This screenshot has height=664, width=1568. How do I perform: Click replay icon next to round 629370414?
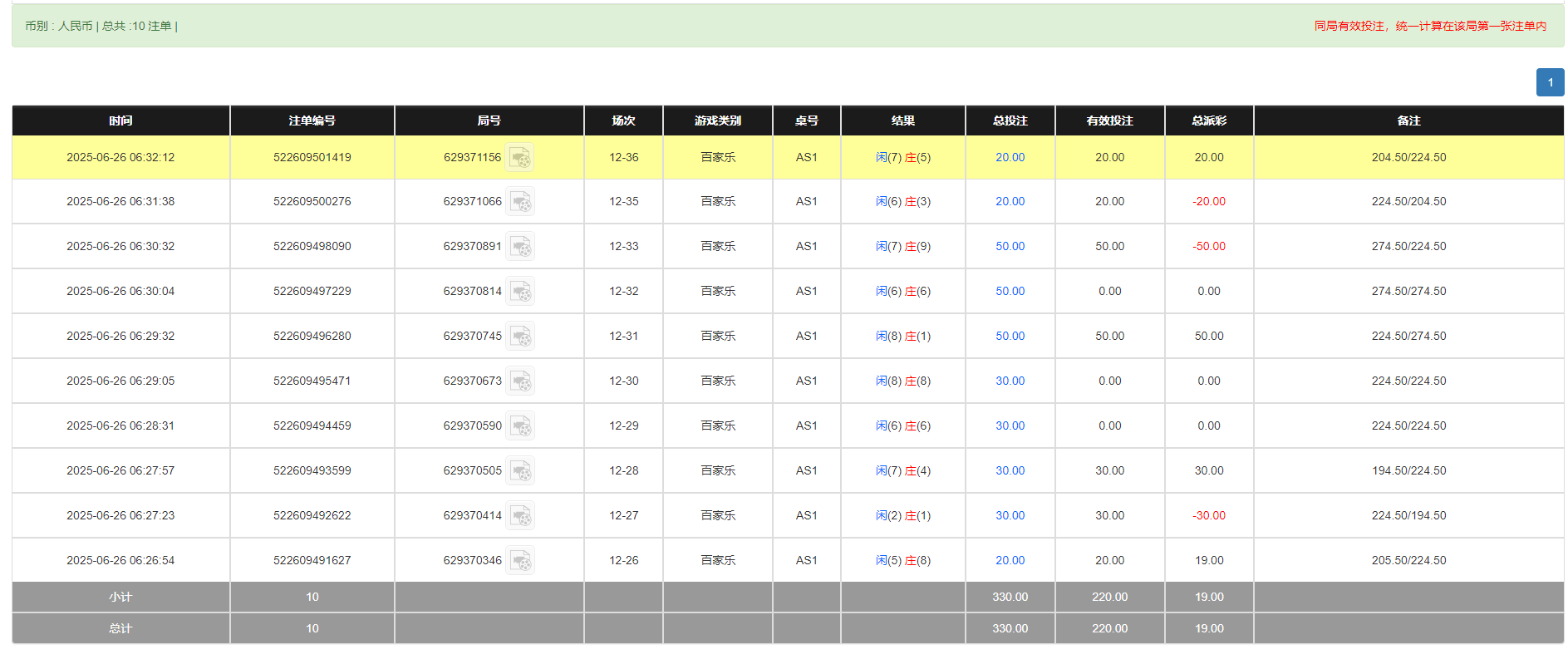point(520,516)
